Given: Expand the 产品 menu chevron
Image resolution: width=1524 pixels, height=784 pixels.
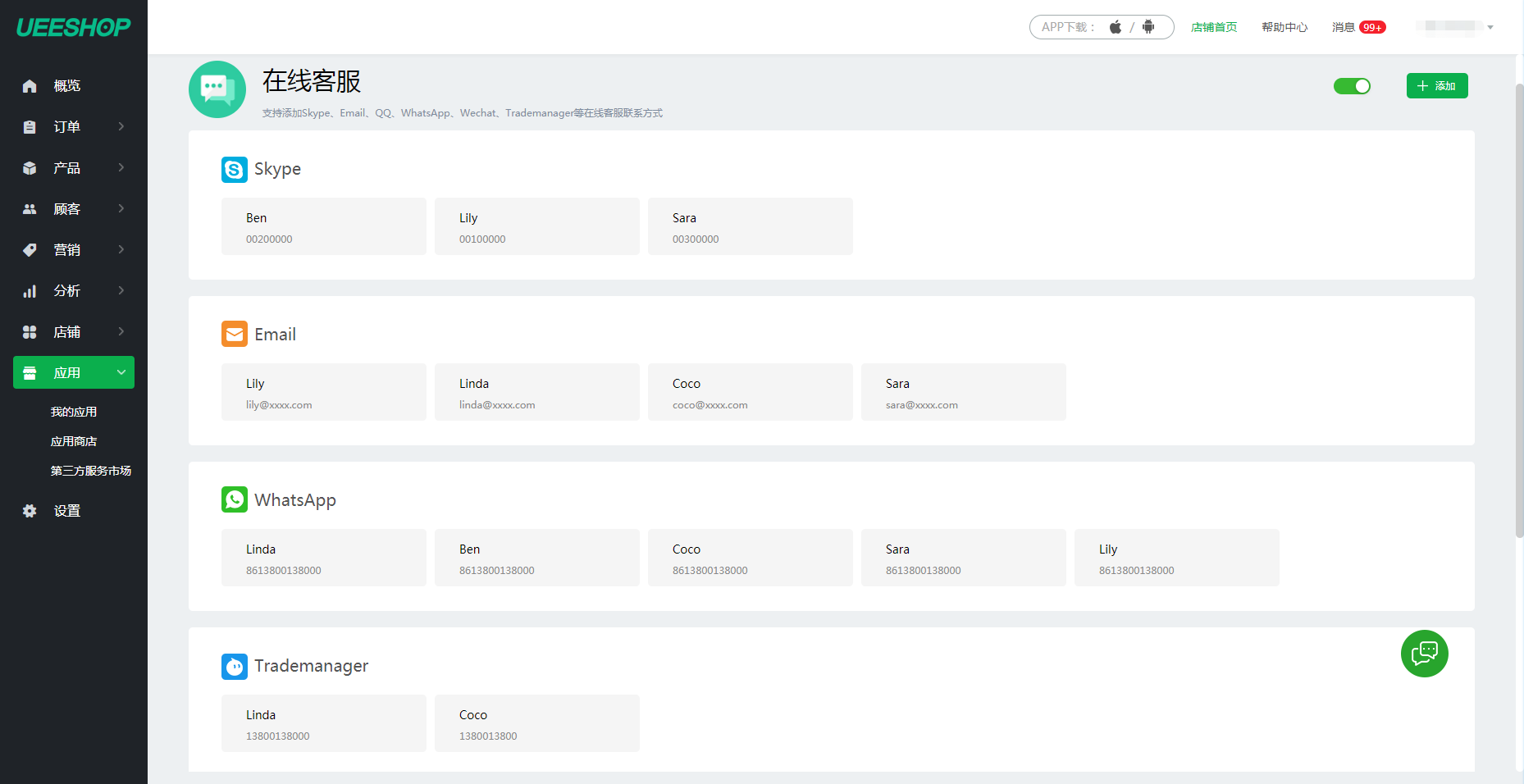Looking at the screenshot, I should (121, 167).
